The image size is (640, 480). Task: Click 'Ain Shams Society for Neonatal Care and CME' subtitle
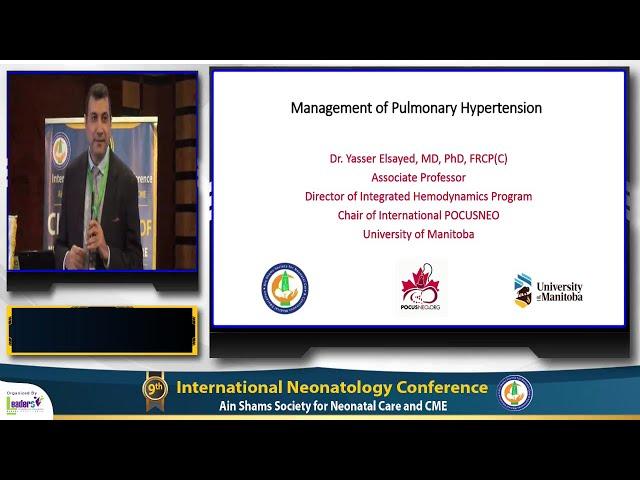333,406
